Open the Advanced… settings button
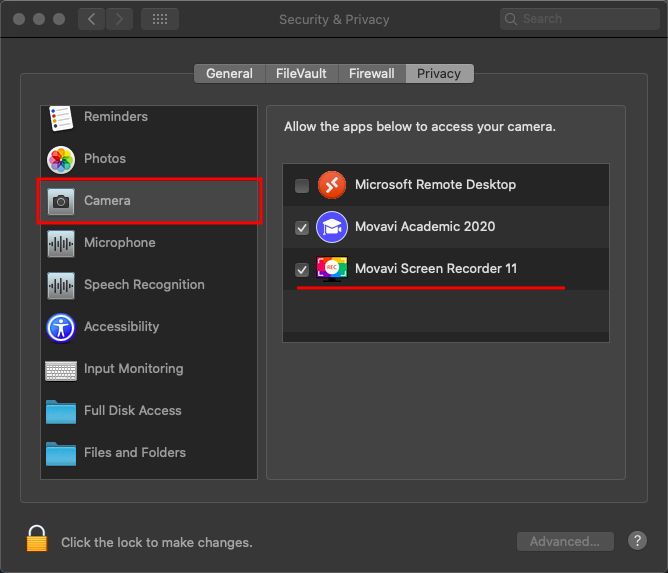668x573 pixels. point(565,541)
